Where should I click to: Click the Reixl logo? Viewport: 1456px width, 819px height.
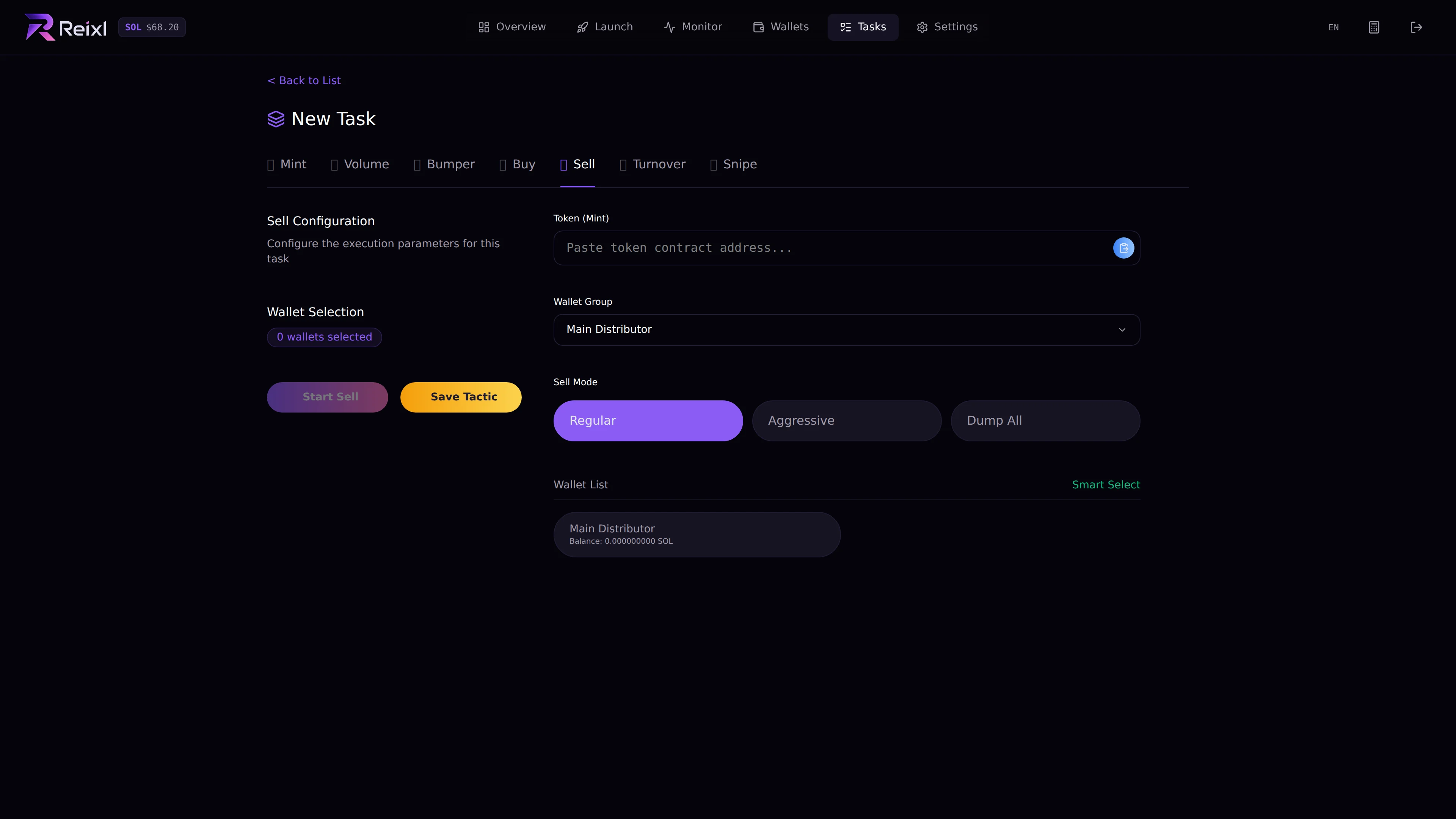[x=65, y=27]
